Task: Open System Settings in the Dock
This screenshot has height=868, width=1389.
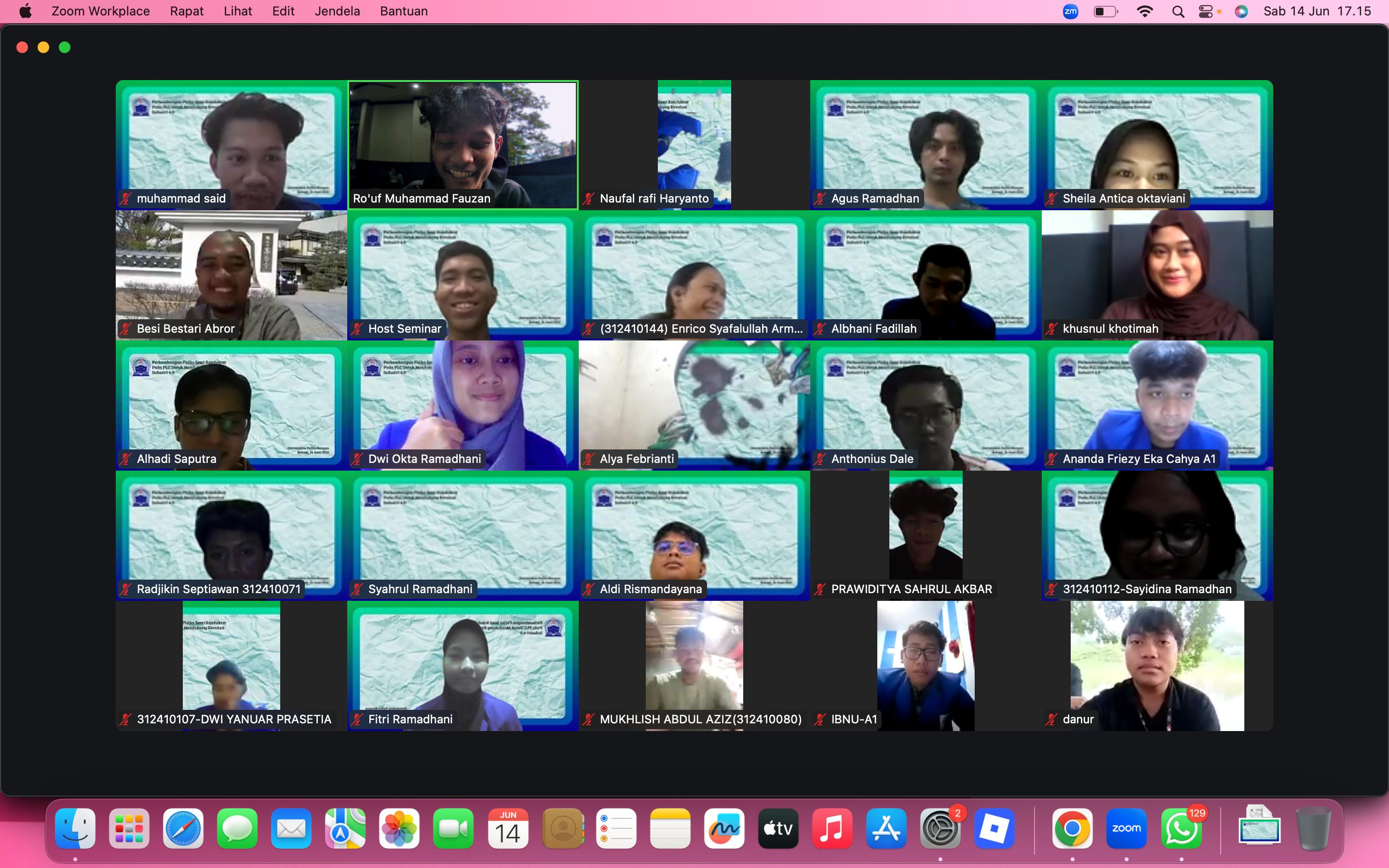Action: pyautogui.click(x=940, y=828)
